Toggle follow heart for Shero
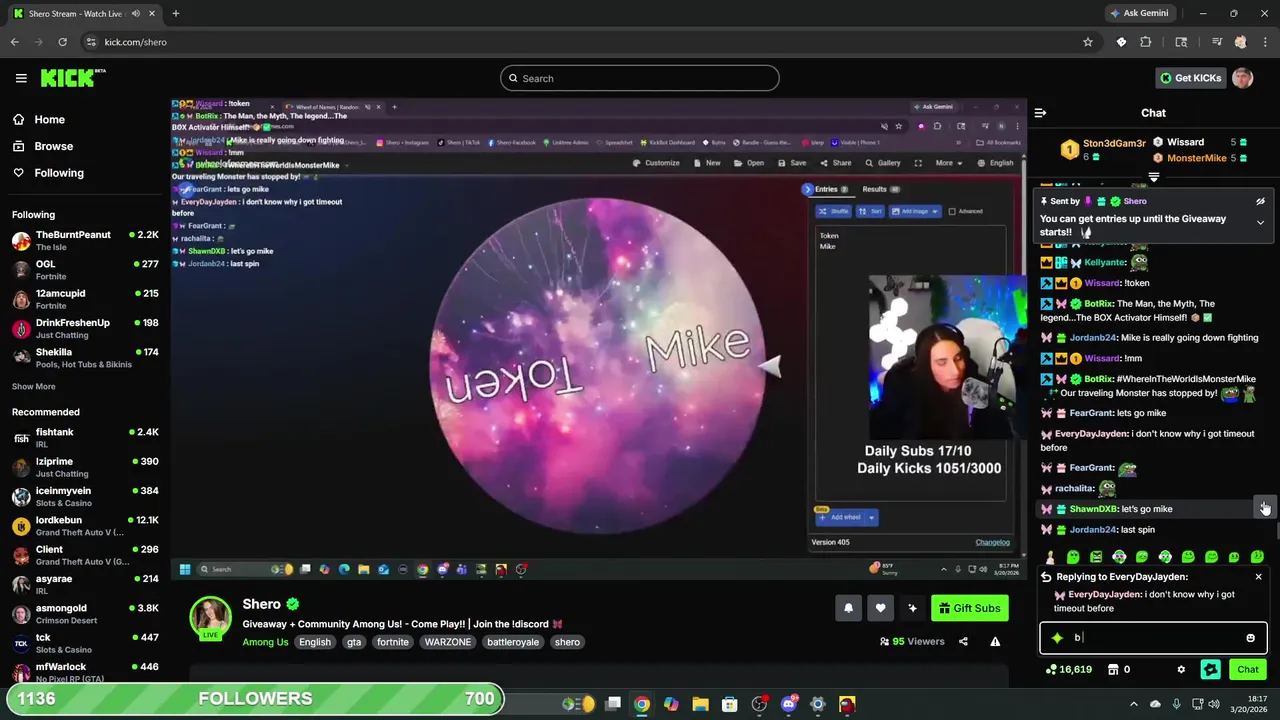 880,608
